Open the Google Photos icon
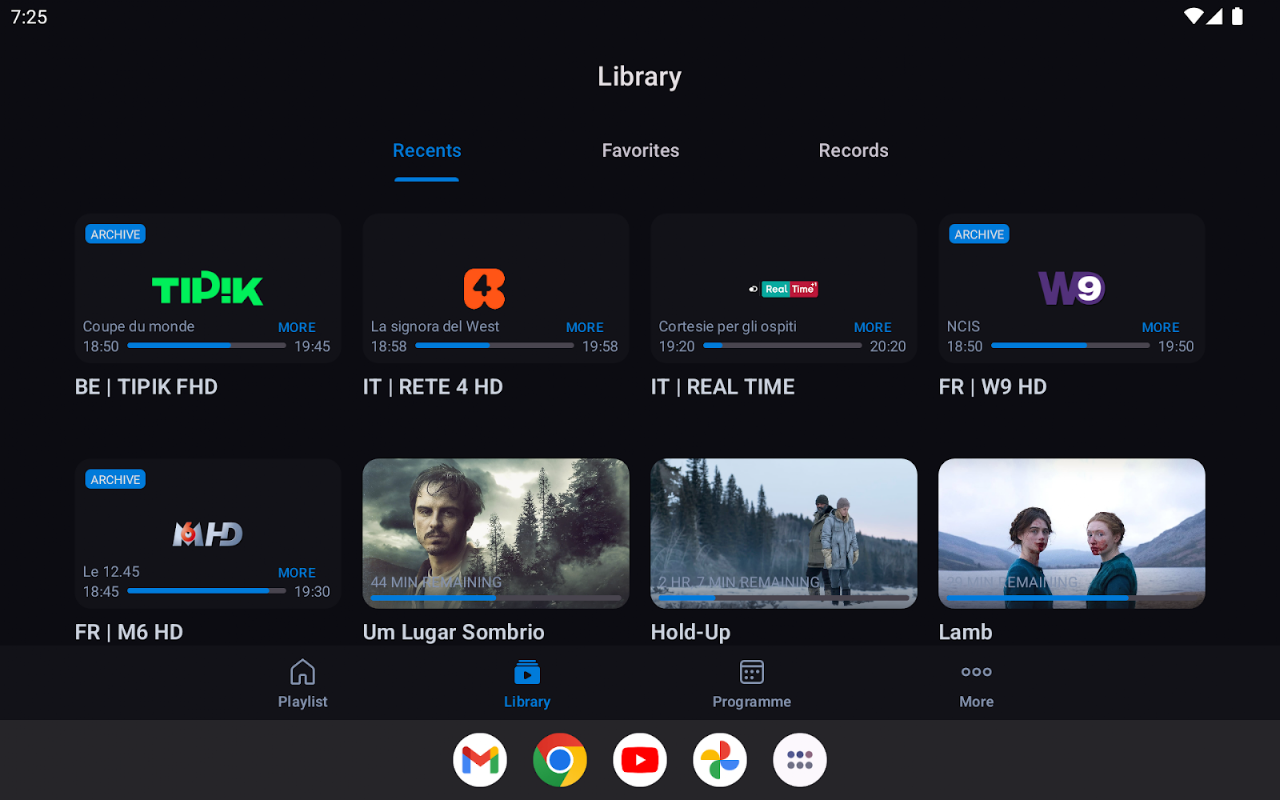Image resolution: width=1280 pixels, height=800 pixels. (720, 760)
